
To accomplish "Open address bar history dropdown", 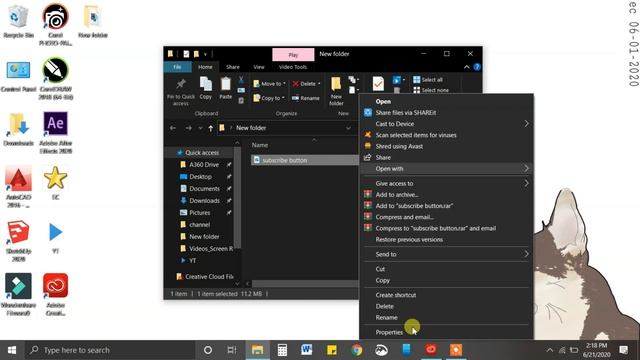I will 348,128.
